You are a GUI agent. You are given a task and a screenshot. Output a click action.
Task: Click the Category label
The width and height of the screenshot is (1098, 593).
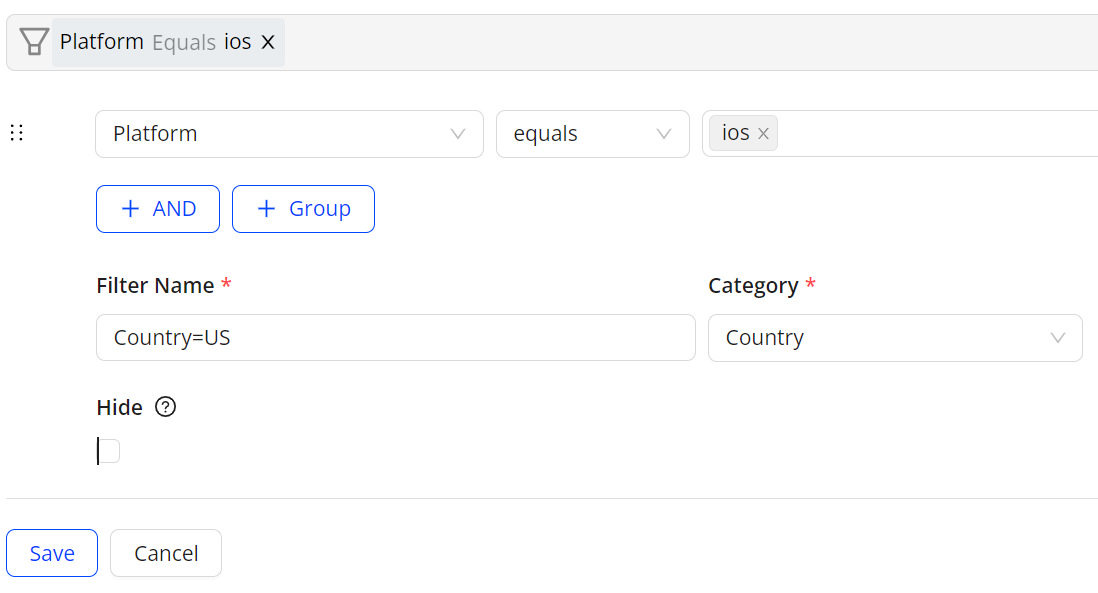tap(752, 286)
